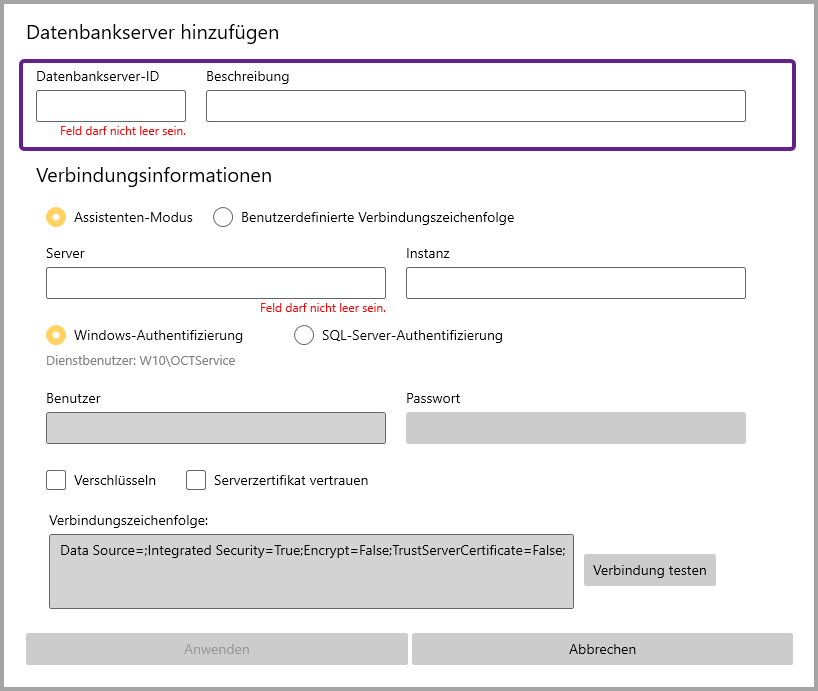Click the Datenbankserver-ID input field
818x691 pixels.
pyautogui.click(x=111, y=106)
